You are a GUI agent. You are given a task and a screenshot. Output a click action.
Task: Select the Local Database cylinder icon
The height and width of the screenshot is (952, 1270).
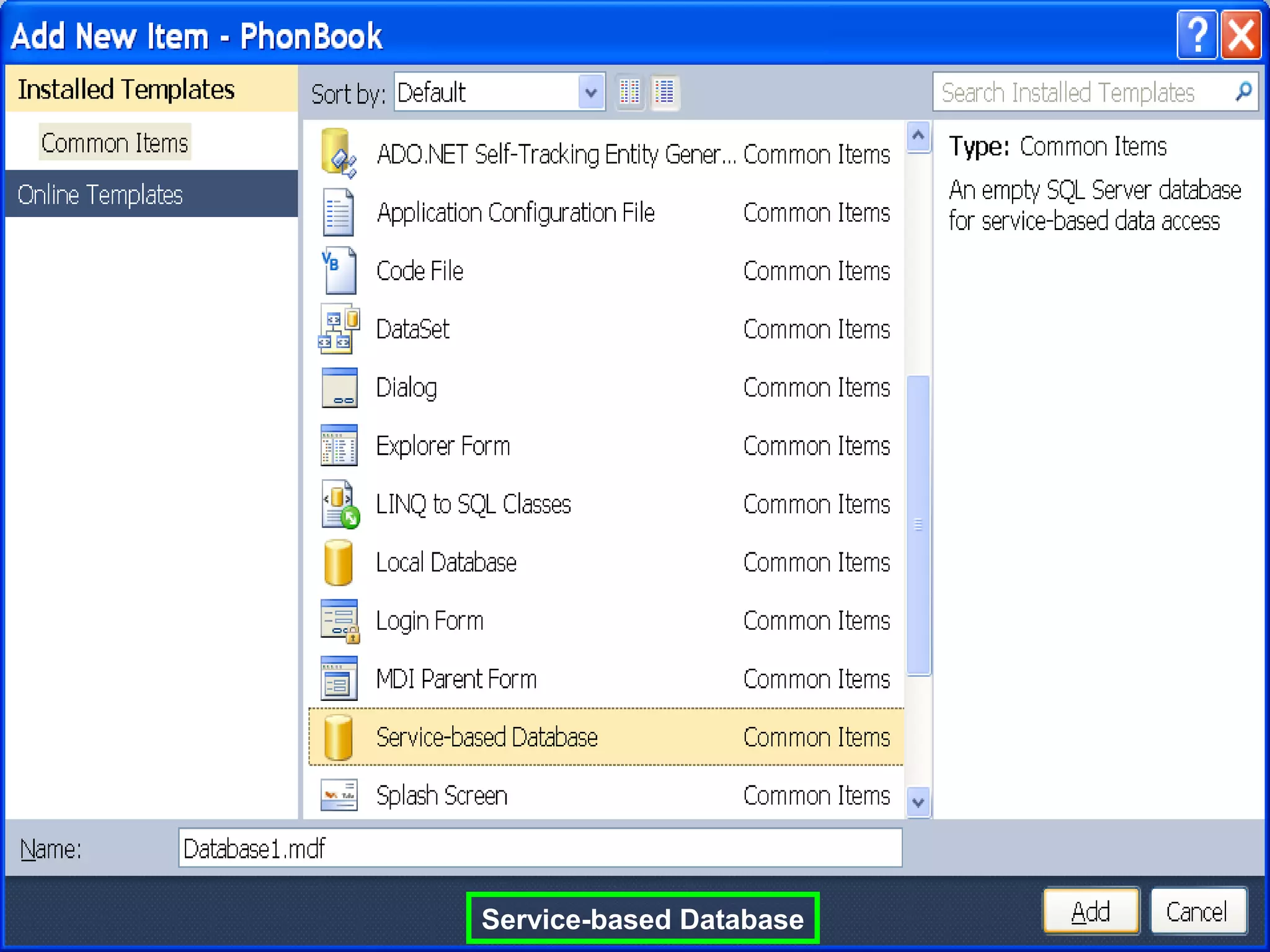click(x=339, y=562)
